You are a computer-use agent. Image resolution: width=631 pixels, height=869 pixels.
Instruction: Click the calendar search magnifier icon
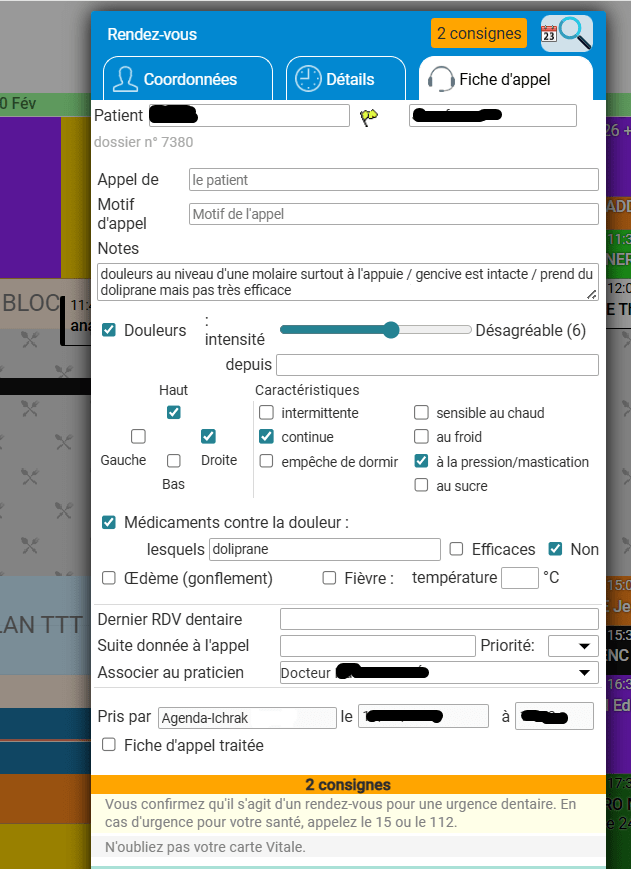coord(566,34)
